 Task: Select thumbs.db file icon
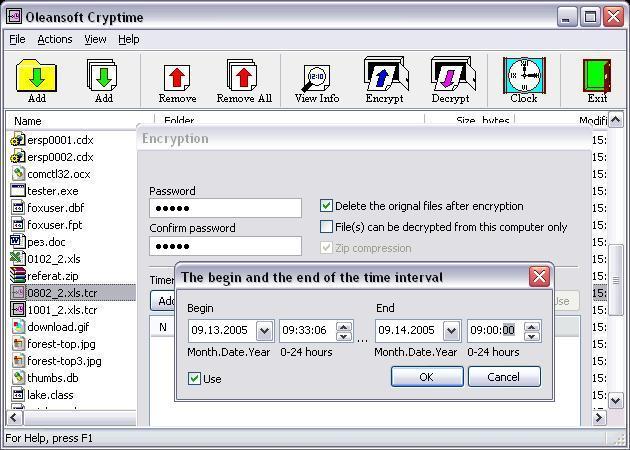(x=18, y=377)
